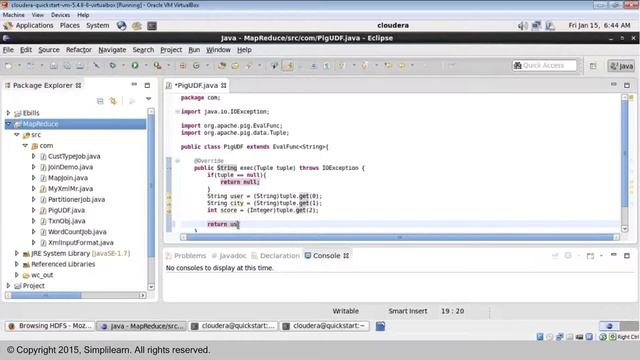
Task: Click the workspace switcher icon in bottom panel
Action: tap(618, 326)
